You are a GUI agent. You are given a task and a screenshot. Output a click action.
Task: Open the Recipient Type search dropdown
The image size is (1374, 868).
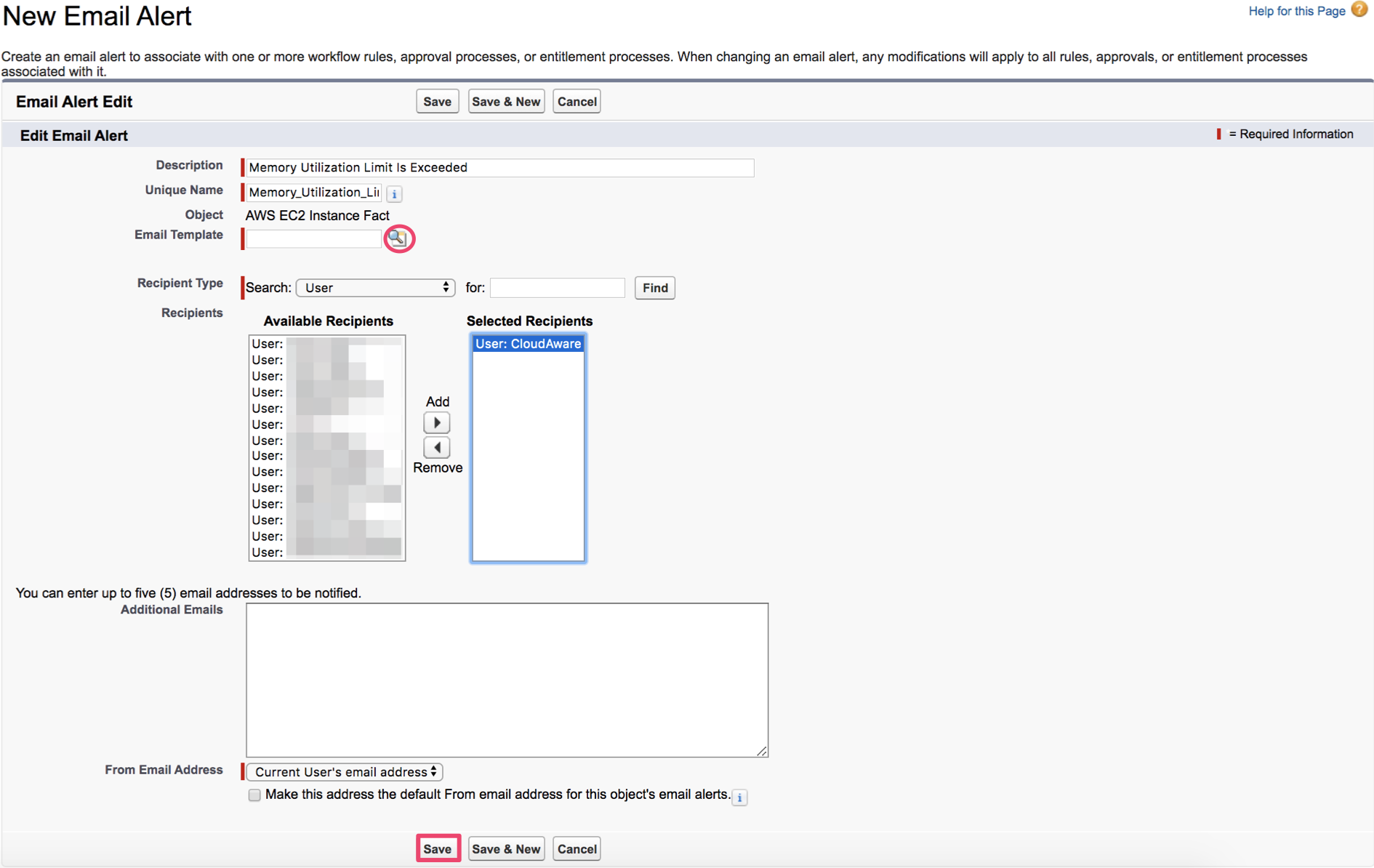point(375,288)
